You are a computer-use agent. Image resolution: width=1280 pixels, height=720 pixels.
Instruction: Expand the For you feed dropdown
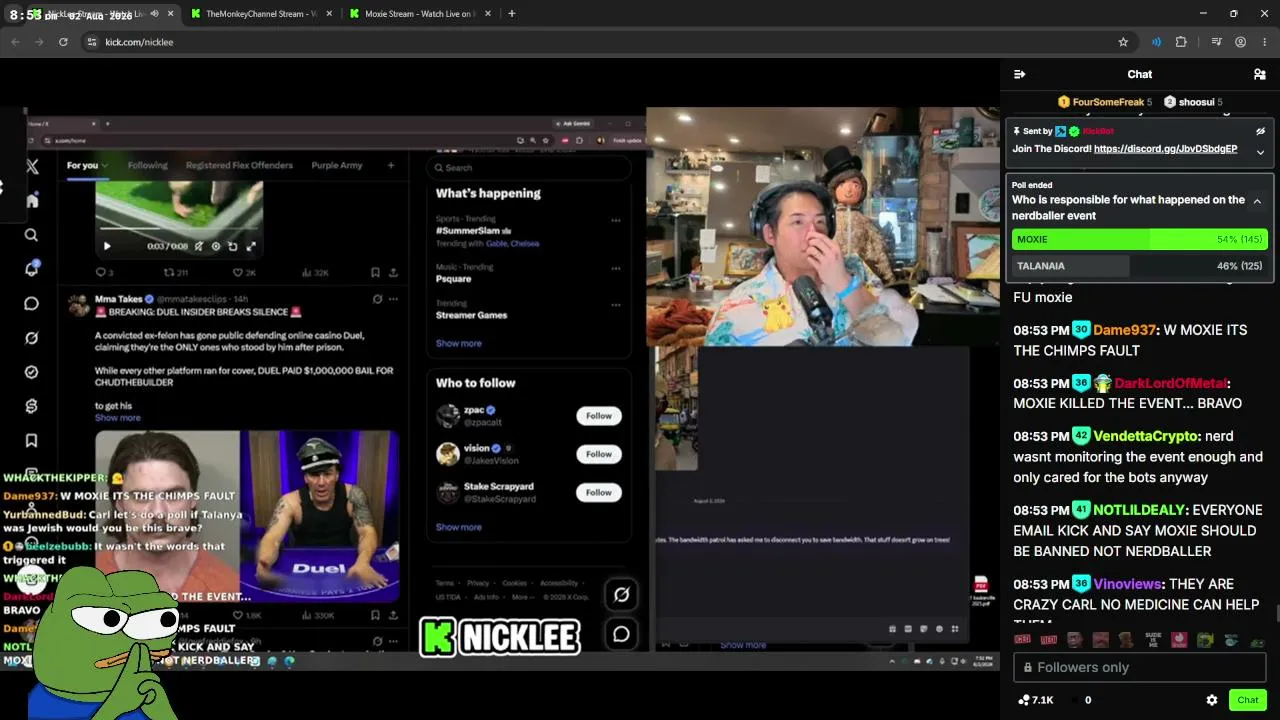104,166
